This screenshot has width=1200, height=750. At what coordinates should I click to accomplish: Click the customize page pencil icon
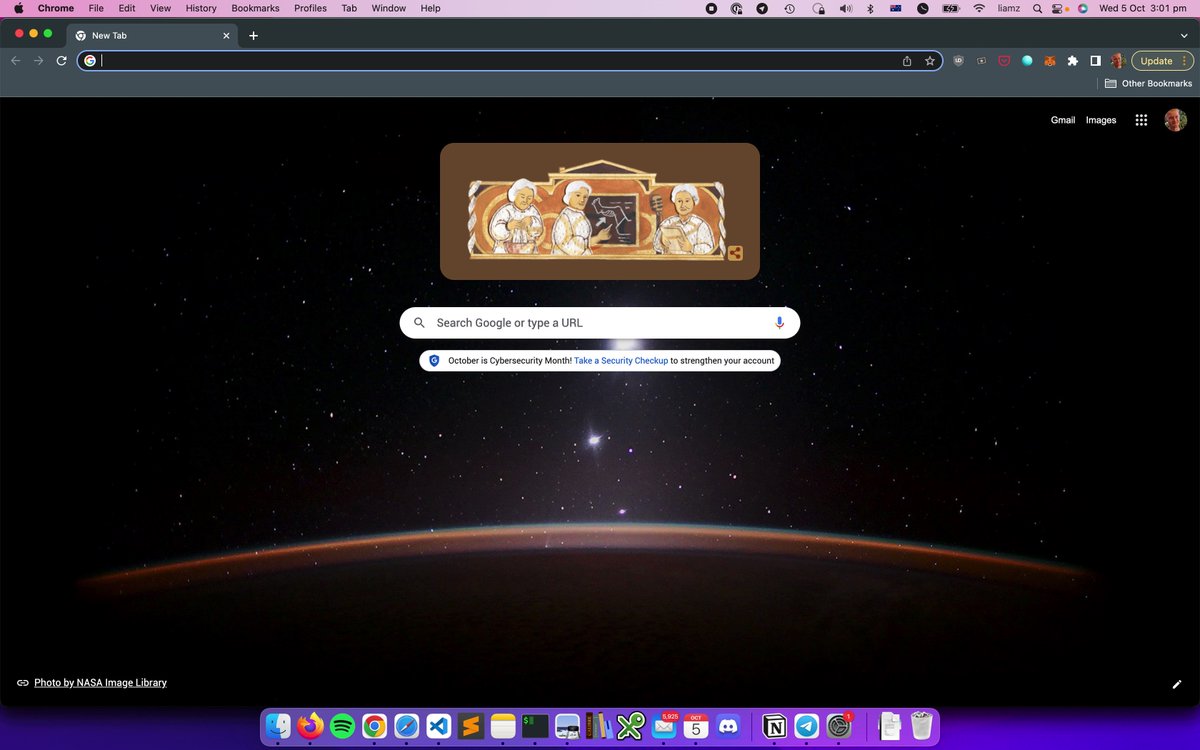(x=1177, y=684)
